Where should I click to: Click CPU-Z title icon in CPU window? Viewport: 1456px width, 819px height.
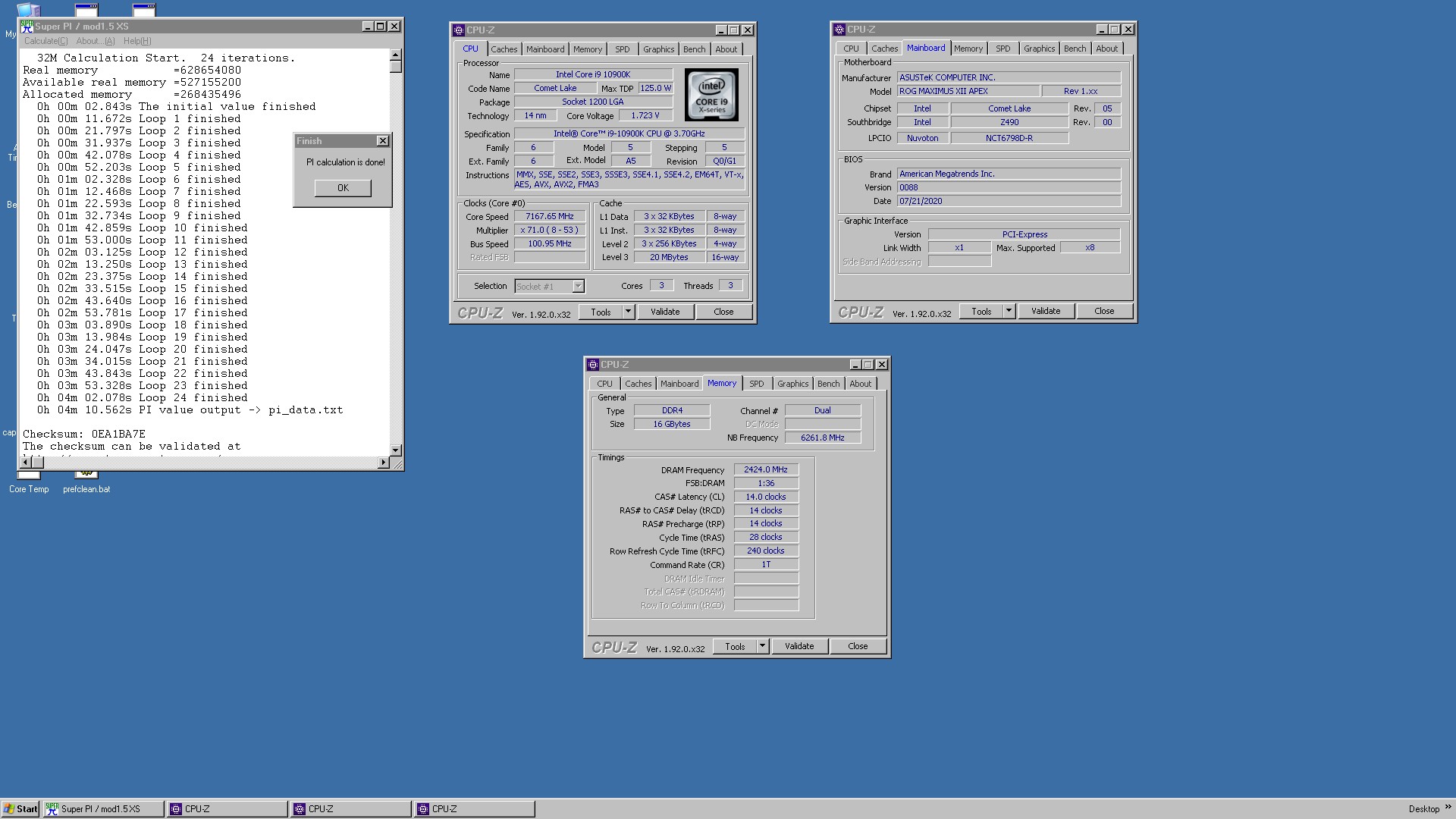click(459, 30)
